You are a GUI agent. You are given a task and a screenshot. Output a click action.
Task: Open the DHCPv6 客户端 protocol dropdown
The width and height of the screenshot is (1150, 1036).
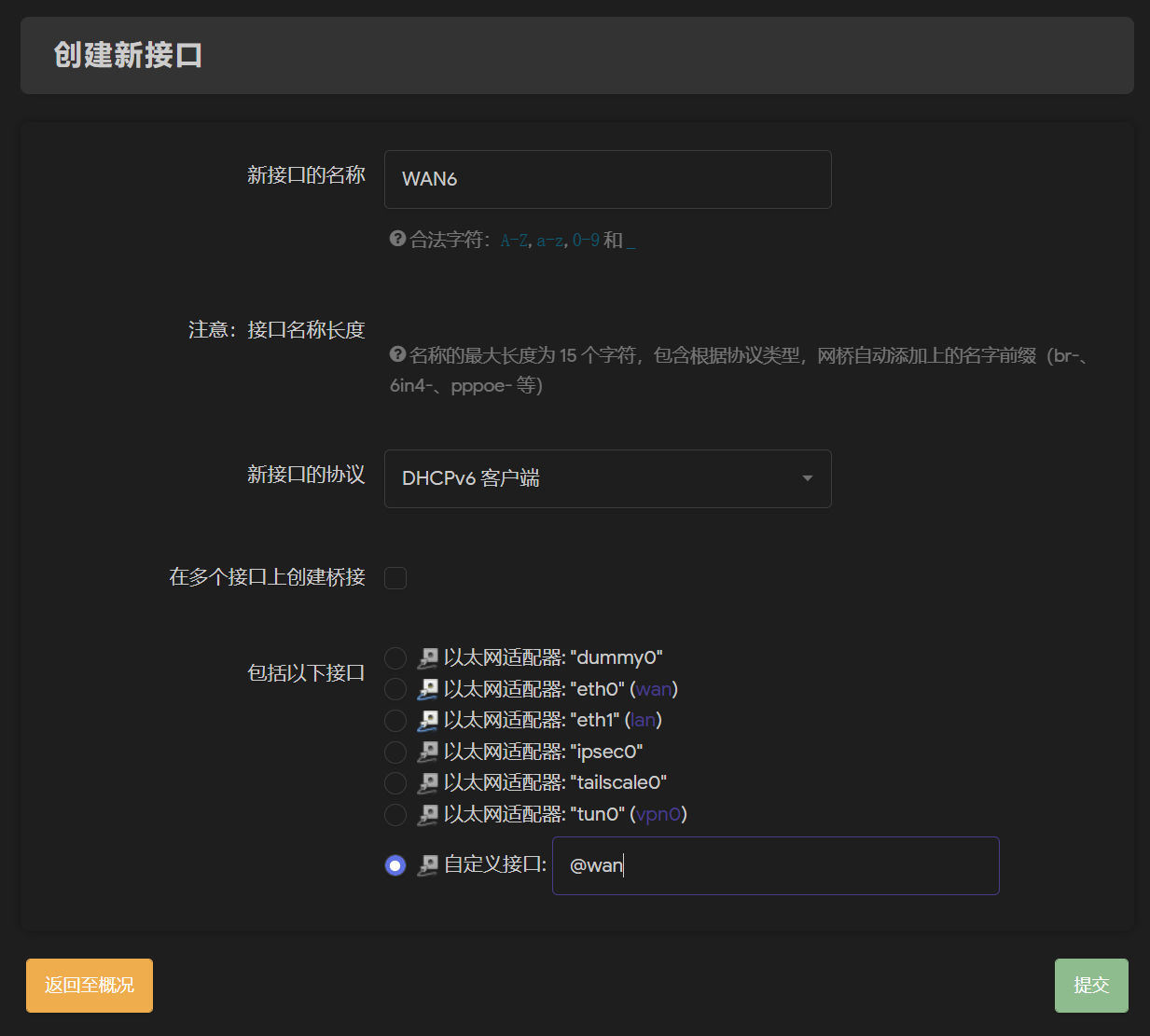point(607,478)
